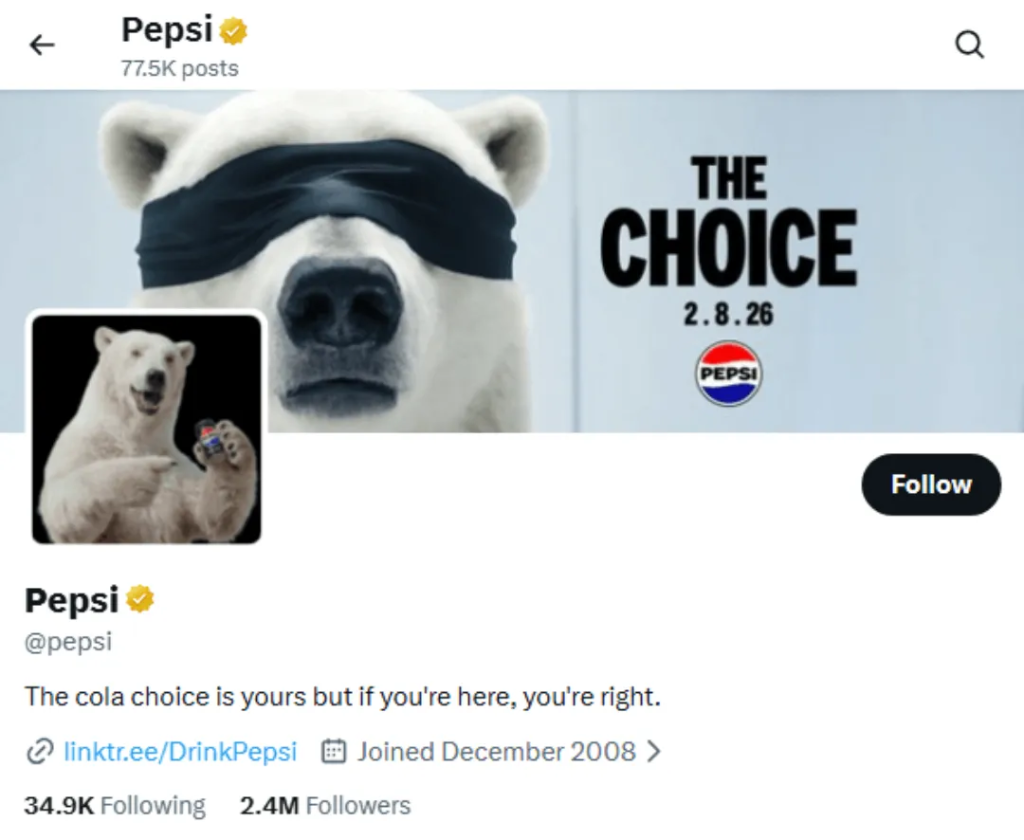
Task: Click the link chain icon before linktr.ee
Action: pyautogui.click(x=37, y=751)
